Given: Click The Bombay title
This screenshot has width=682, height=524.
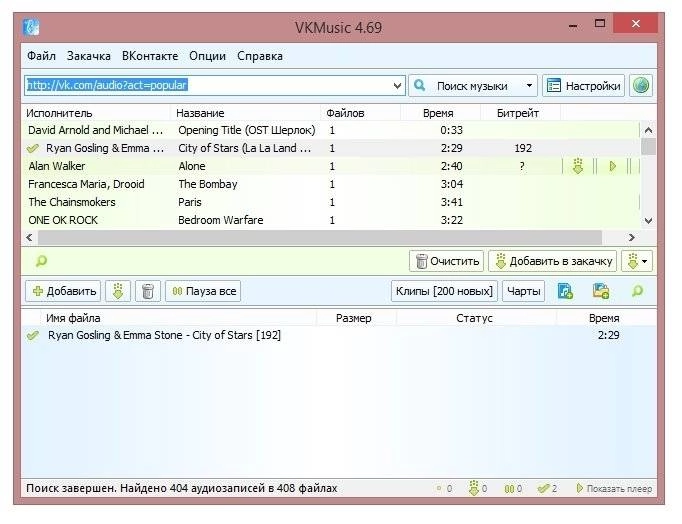Looking at the screenshot, I should pyautogui.click(x=208, y=184).
